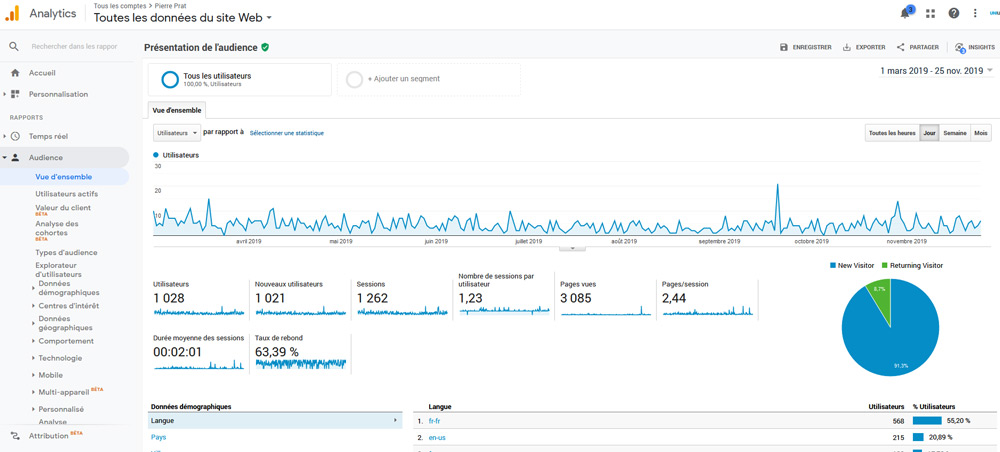Select the Mois granularity

[x=980, y=133]
